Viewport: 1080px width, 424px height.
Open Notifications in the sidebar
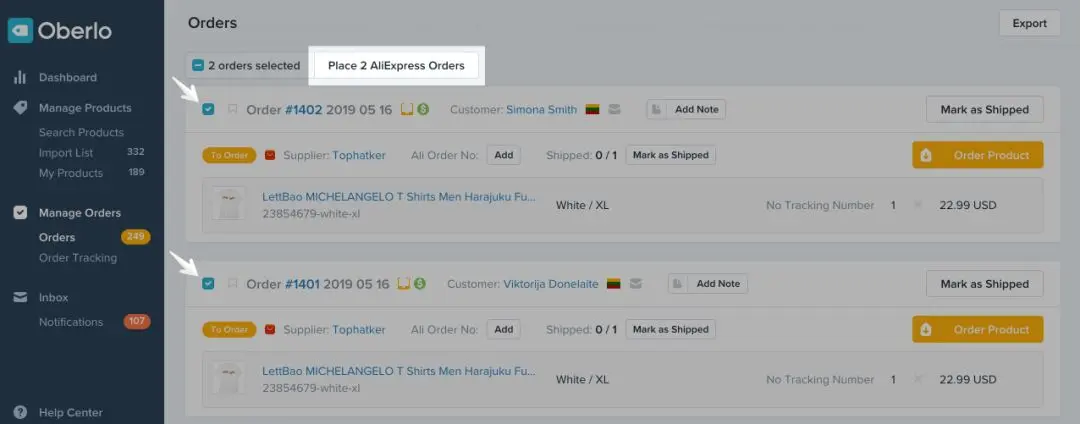[x=70, y=322]
